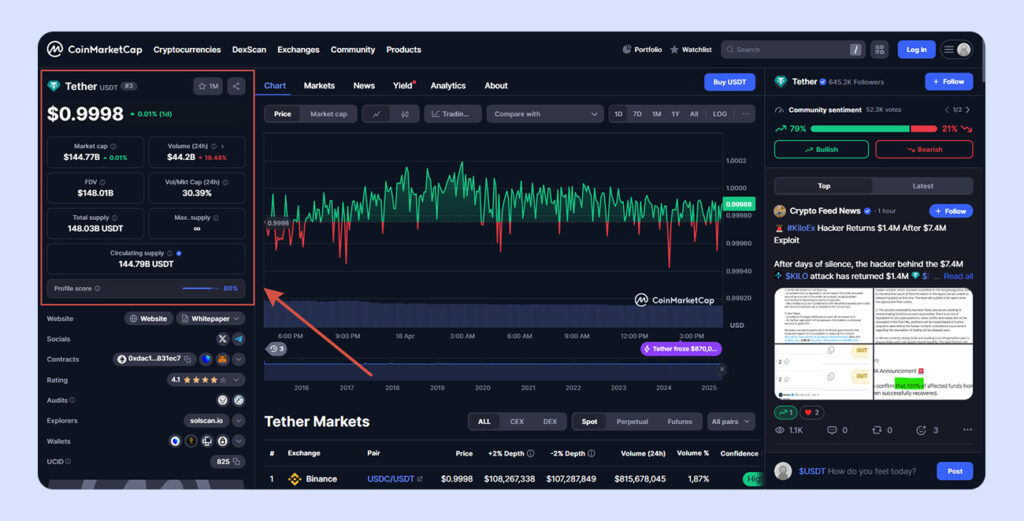Screen dimensions: 1024x521
Task: Open the post's more options ellipsis
Action: pos(967,430)
